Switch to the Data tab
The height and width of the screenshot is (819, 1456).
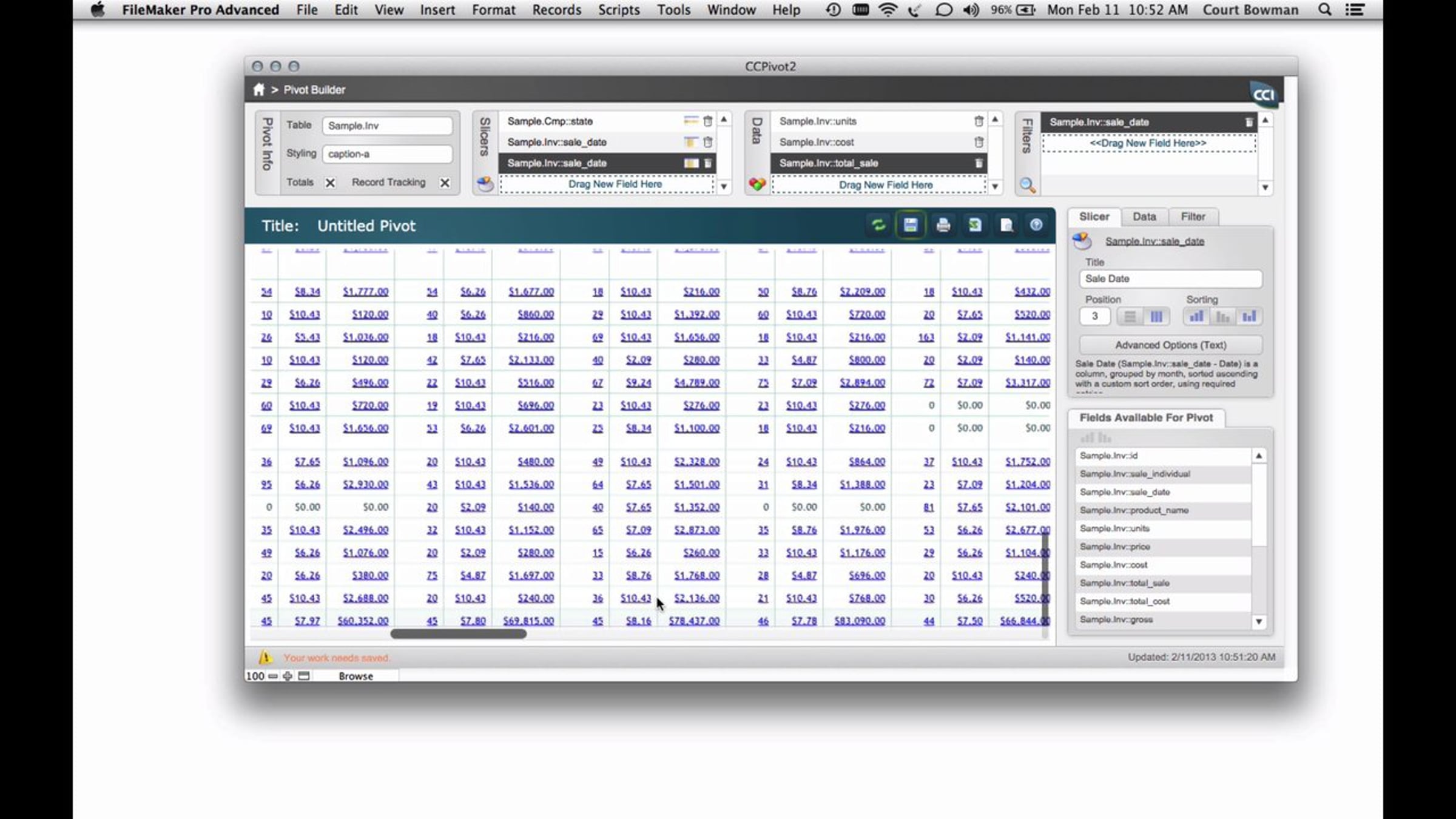[1144, 217]
